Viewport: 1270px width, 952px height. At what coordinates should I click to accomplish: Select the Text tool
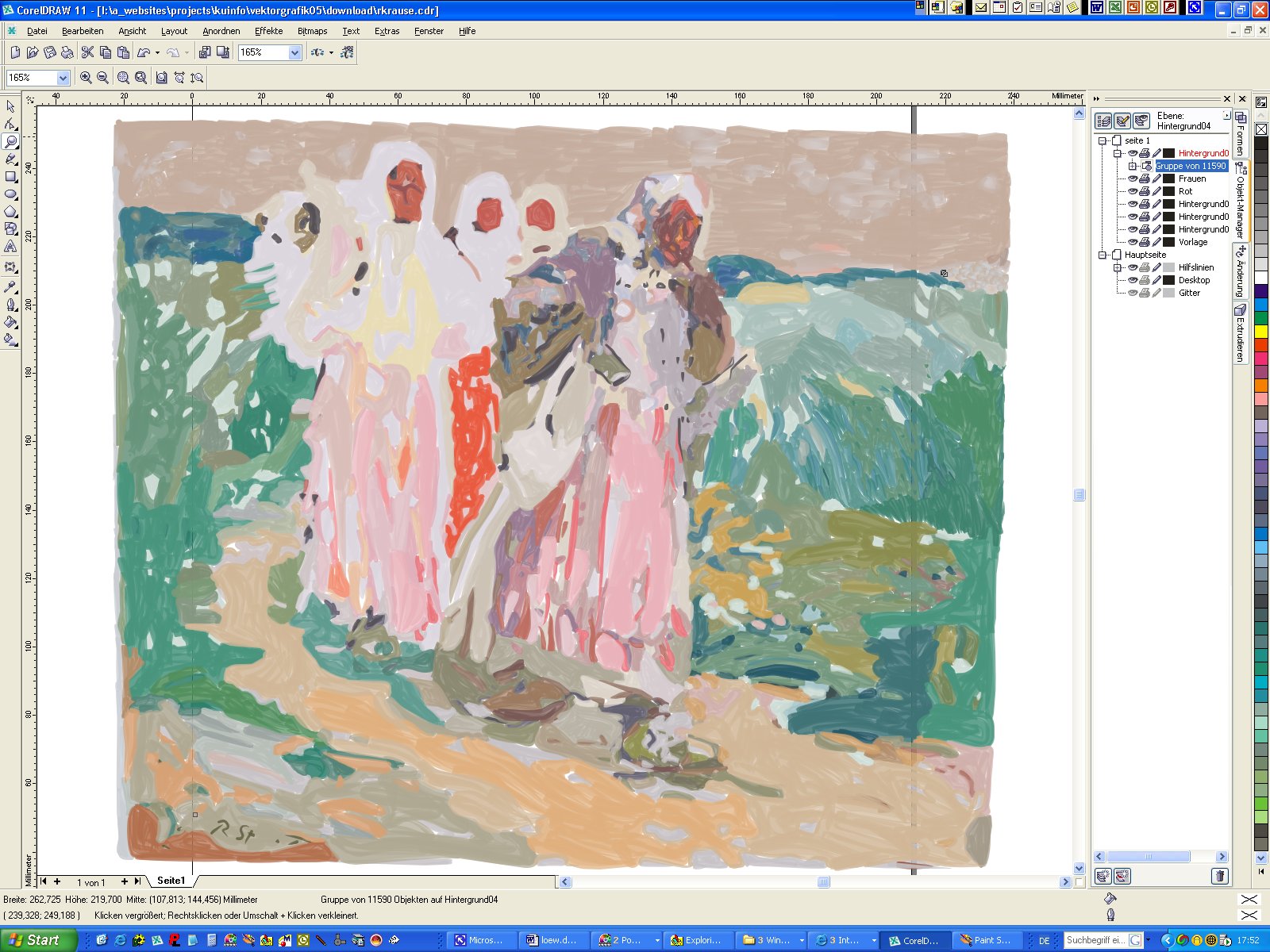pos(10,247)
